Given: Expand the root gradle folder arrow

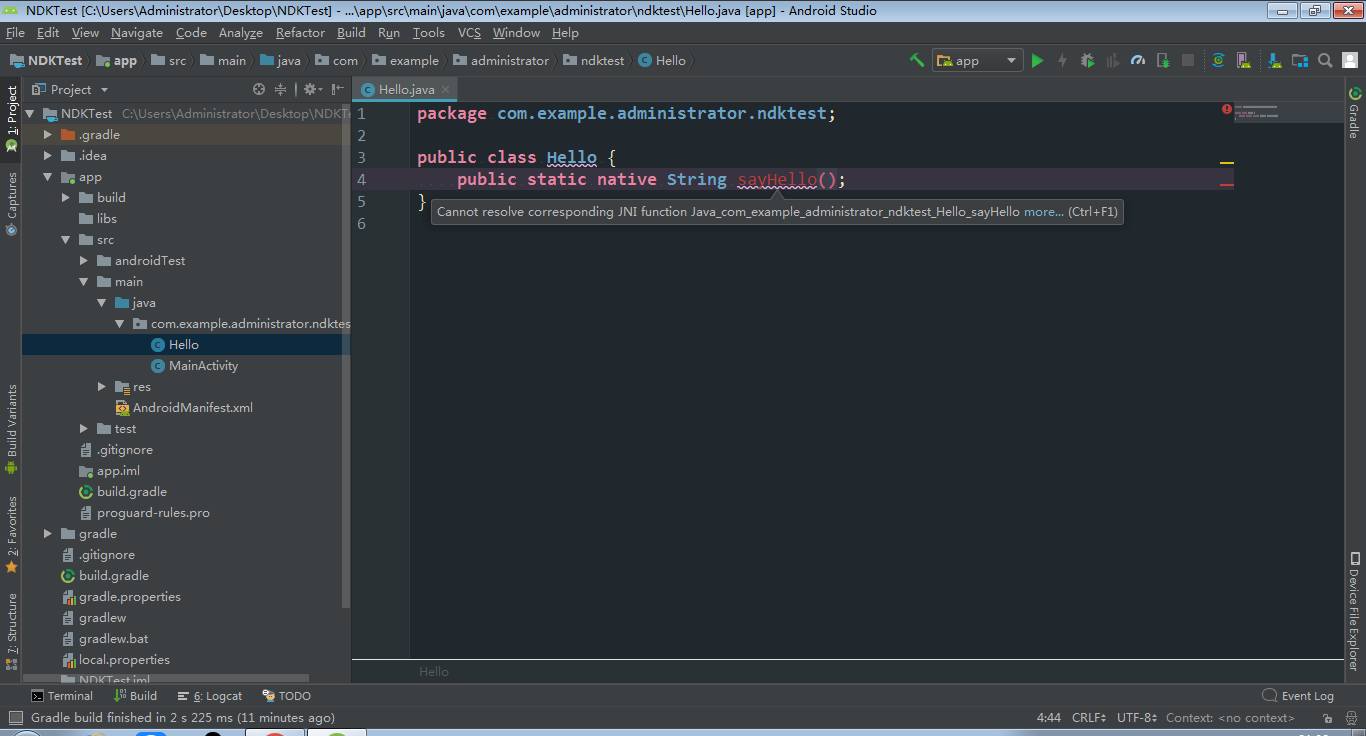Looking at the screenshot, I should (x=48, y=534).
